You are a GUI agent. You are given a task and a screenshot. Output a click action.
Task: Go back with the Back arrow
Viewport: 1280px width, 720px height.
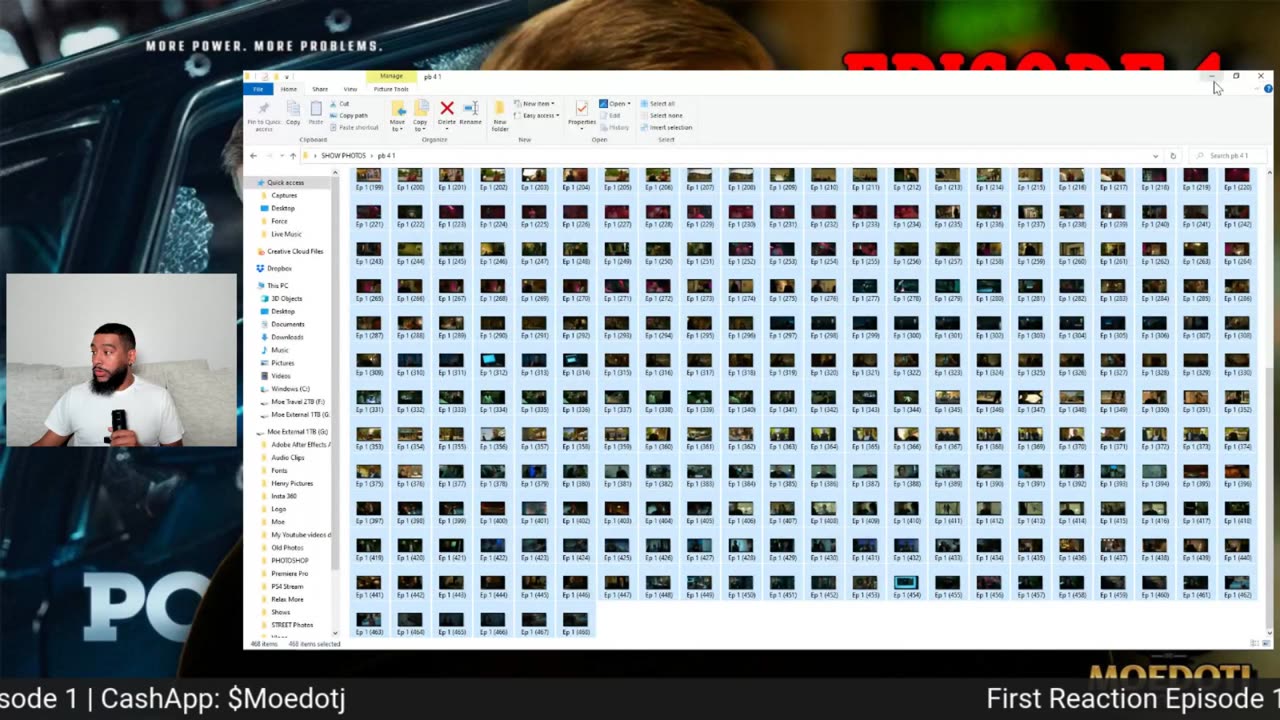[x=253, y=156]
